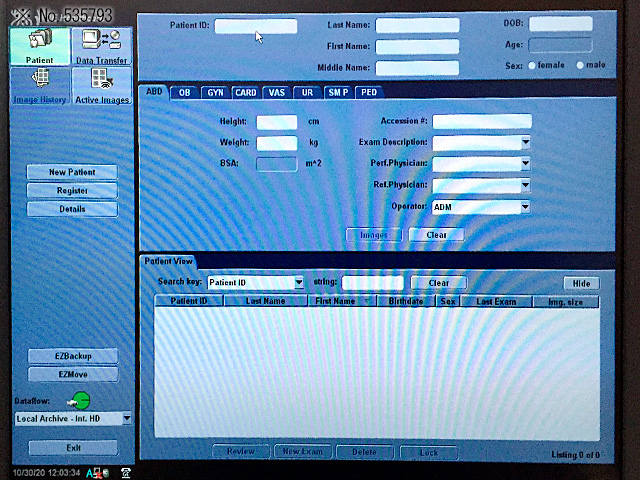Image resolution: width=640 pixels, height=480 pixels.
Task: Click the Exit button
Action: tap(73, 448)
